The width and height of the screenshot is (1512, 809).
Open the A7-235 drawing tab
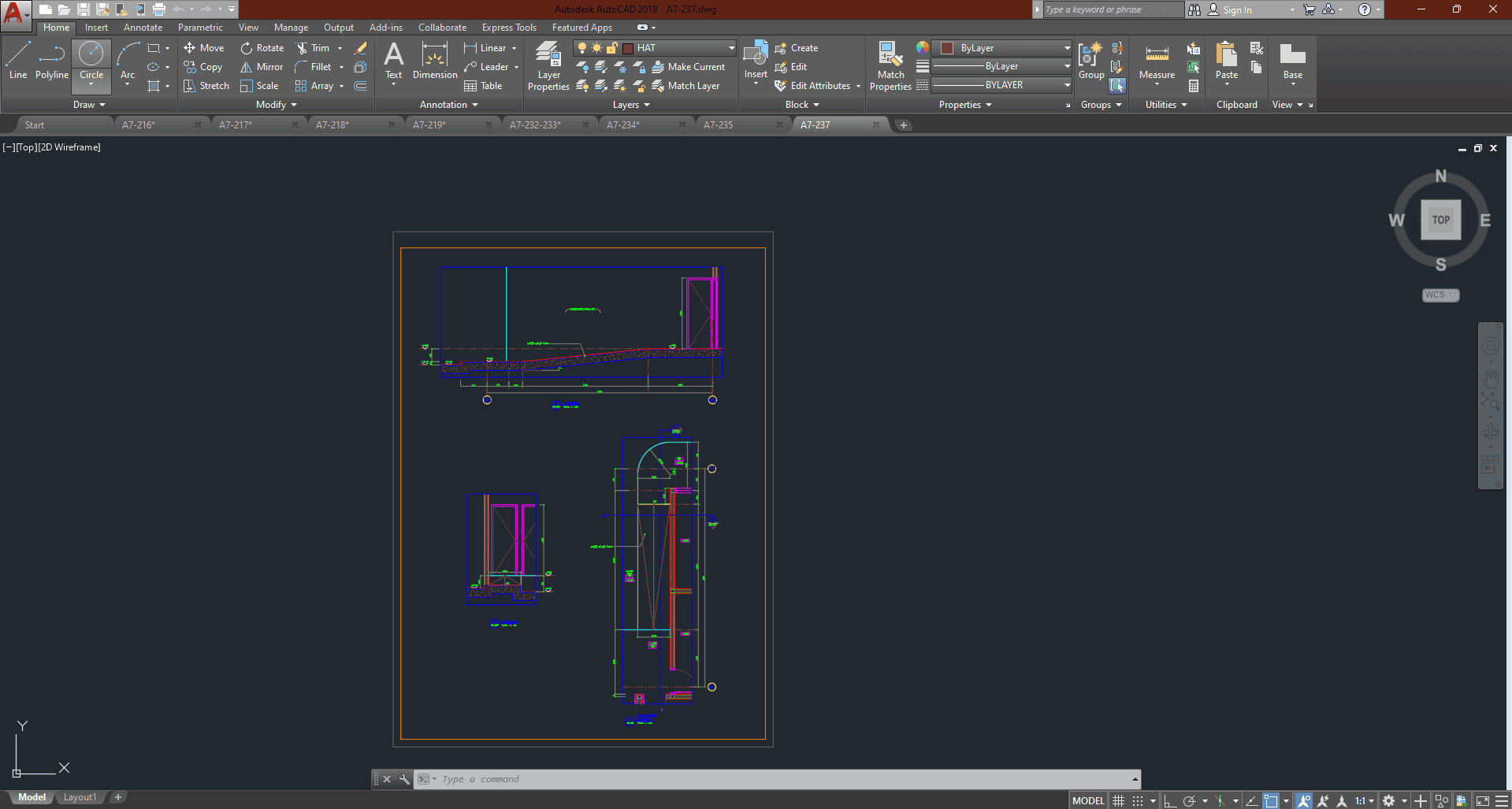coord(718,124)
